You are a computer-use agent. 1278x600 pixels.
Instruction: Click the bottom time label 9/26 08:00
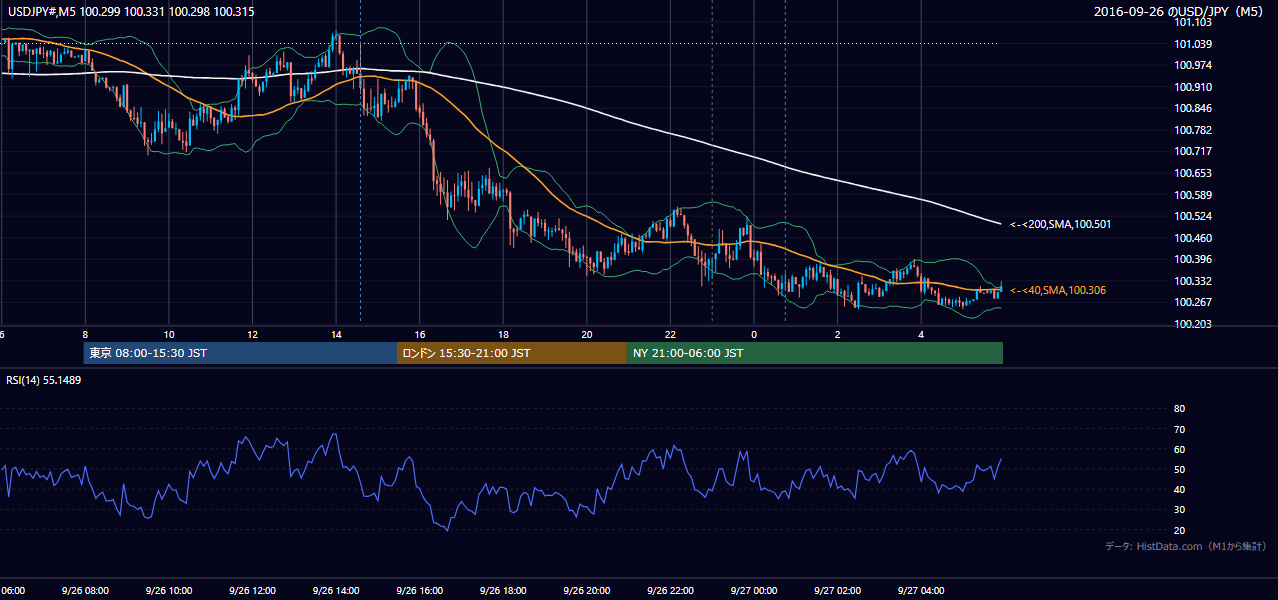click(x=85, y=591)
